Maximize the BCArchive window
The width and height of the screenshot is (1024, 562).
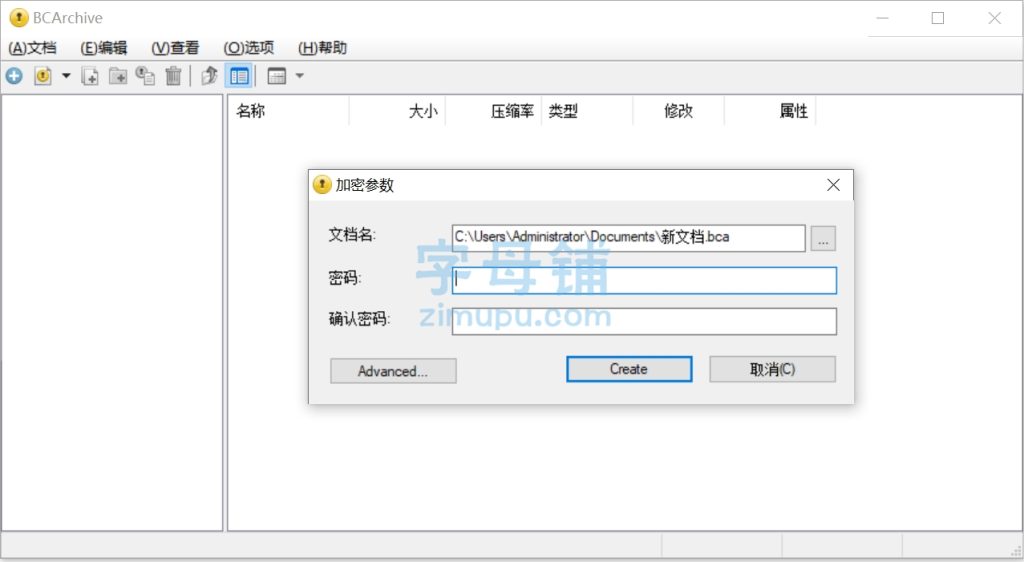point(938,18)
